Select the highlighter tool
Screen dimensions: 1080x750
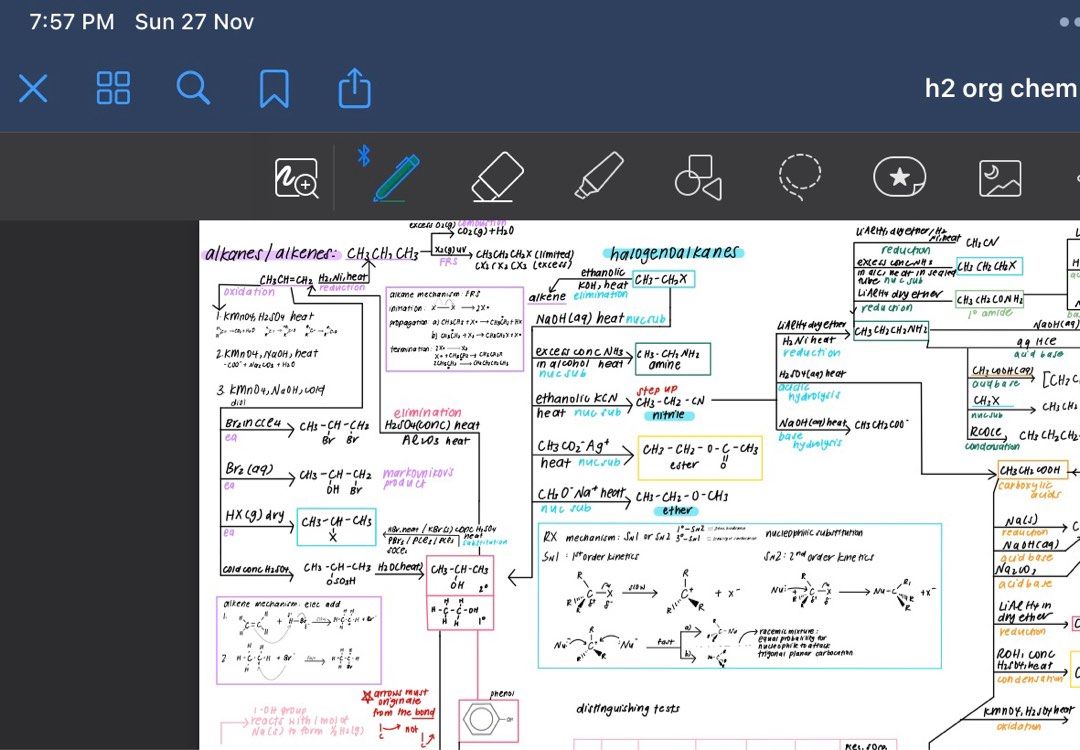pyautogui.click(x=597, y=177)
